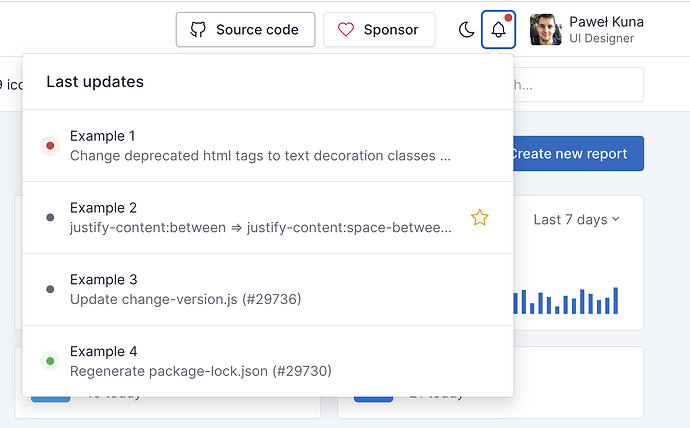
Task: Open the Last 7 days dropdown
Action: tap(576, 219)
